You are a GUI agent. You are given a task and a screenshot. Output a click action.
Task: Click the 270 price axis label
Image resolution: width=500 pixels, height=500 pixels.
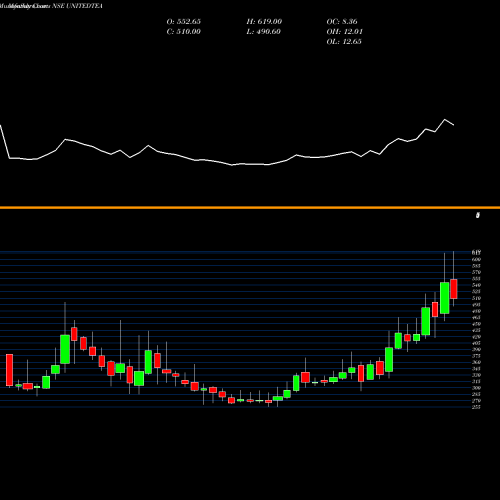click(x=476, y=401)
